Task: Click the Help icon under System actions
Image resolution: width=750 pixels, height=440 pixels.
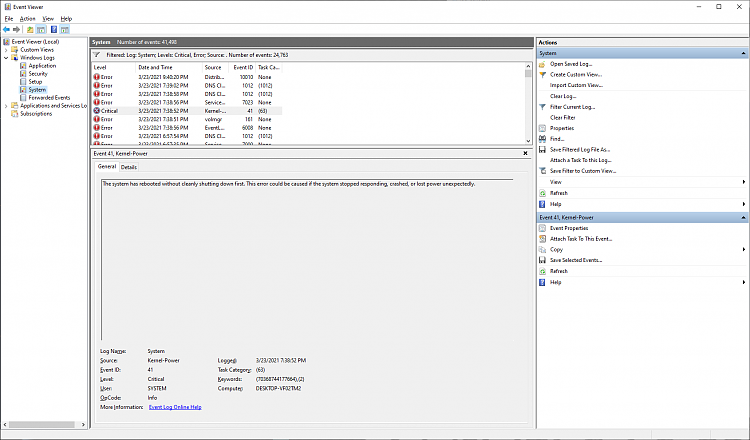Action: tap(542, 204)
